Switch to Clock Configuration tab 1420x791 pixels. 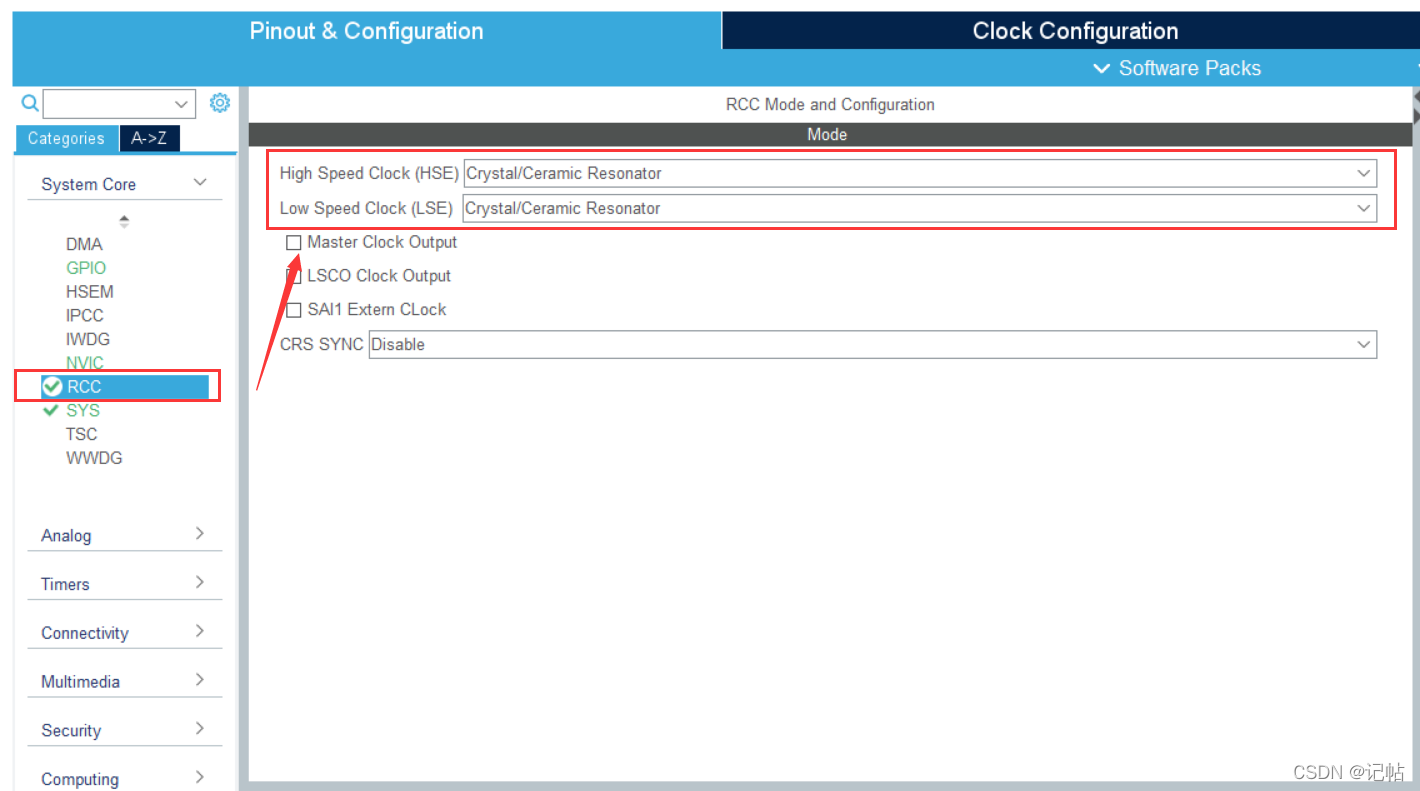coord(1075,31)
